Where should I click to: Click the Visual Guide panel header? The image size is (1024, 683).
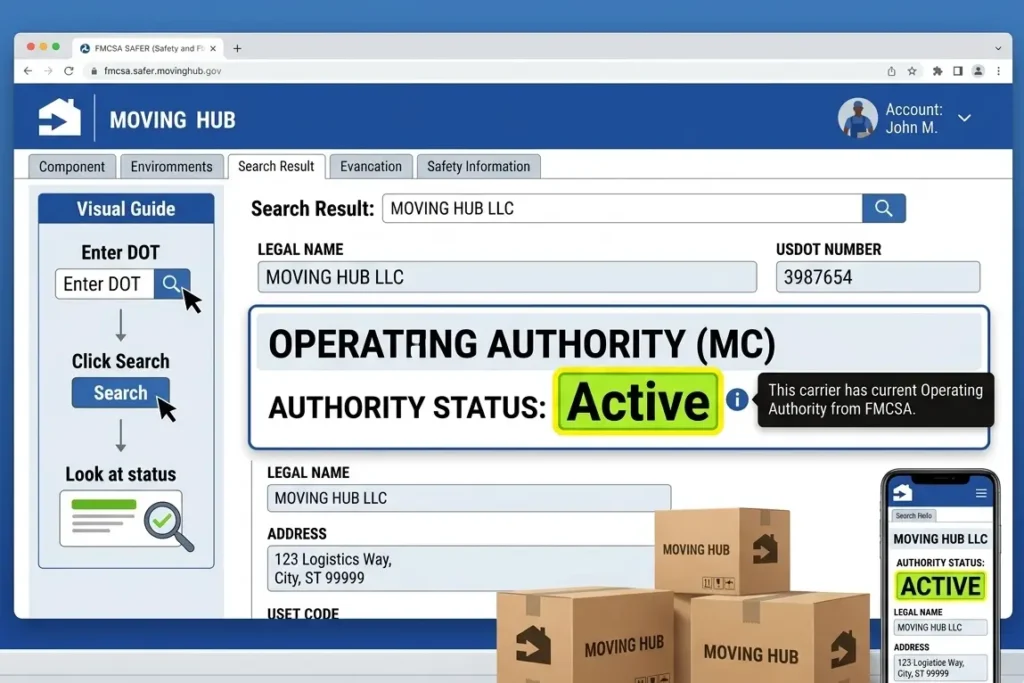pos(126,209)
